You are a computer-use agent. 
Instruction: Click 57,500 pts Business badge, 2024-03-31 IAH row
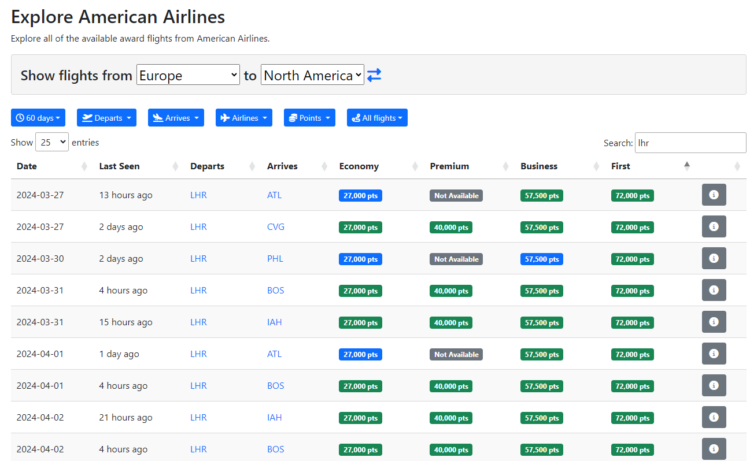click(541, 323)
